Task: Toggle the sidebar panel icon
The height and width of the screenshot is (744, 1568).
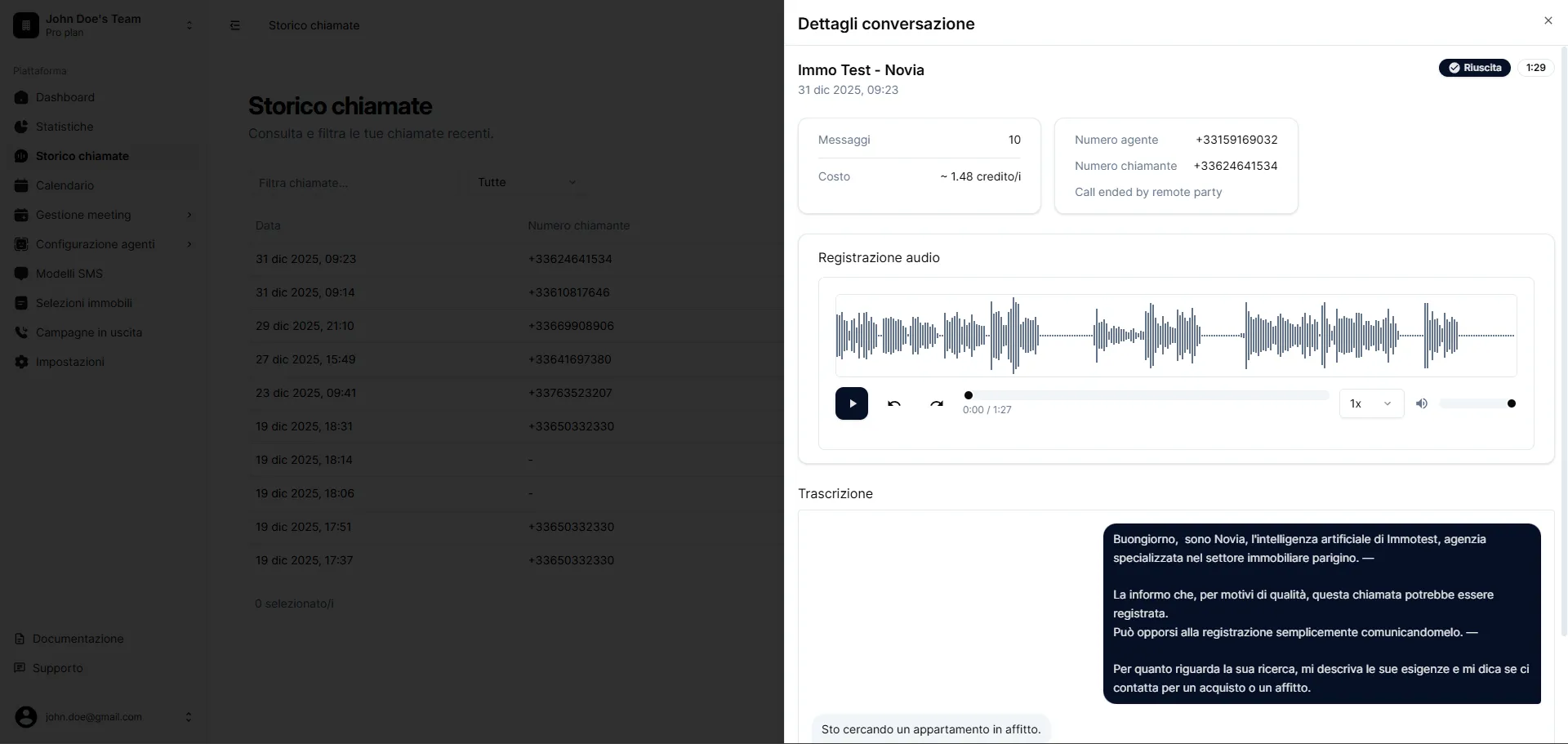Action: [x=235, y=25]
